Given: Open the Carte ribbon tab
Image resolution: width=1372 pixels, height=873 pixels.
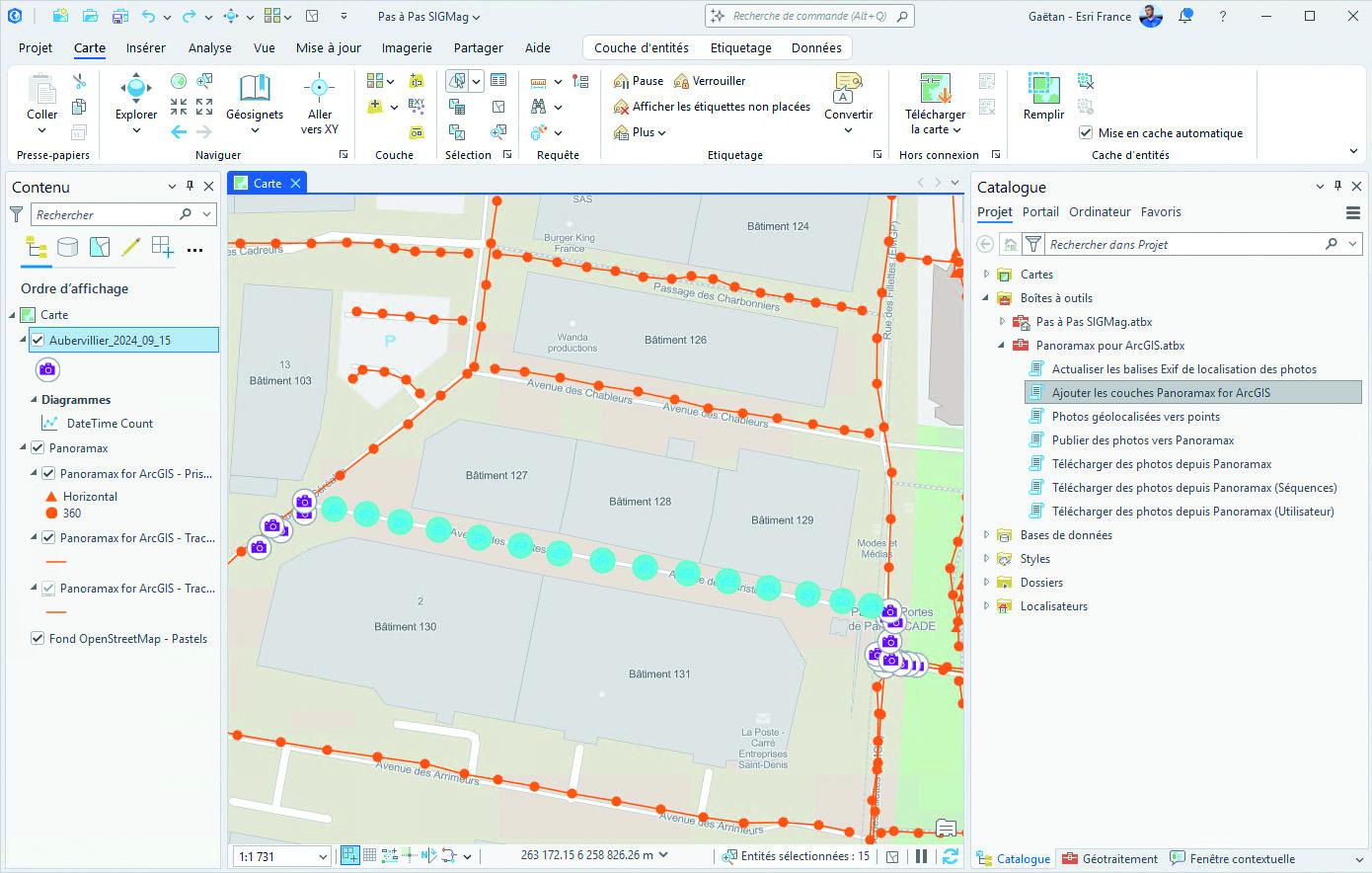Looking at the screenshot, I should click(90, 47).
